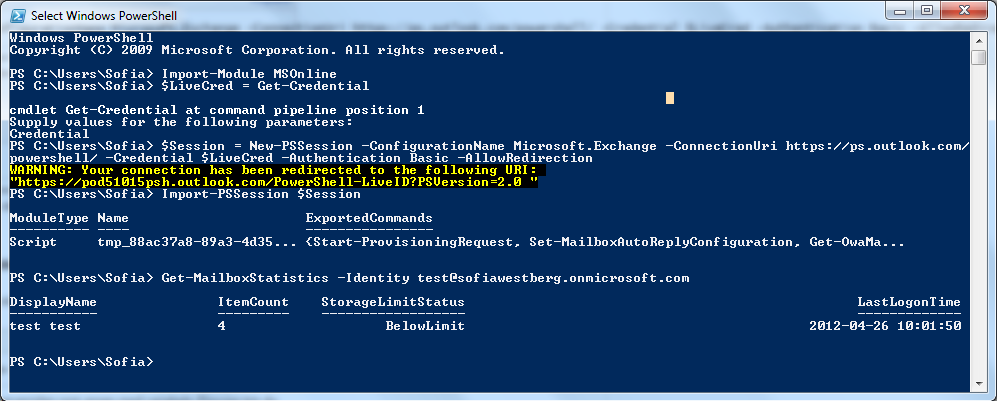Image resolution: width=997 pixels, height=401 pixels.
Task: Click the 'Select Windows PowerShell' title text
Action: [104, 15]
